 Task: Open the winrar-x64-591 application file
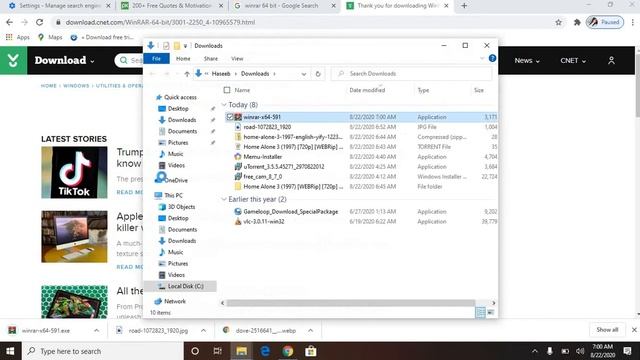[x=262, y=117]
